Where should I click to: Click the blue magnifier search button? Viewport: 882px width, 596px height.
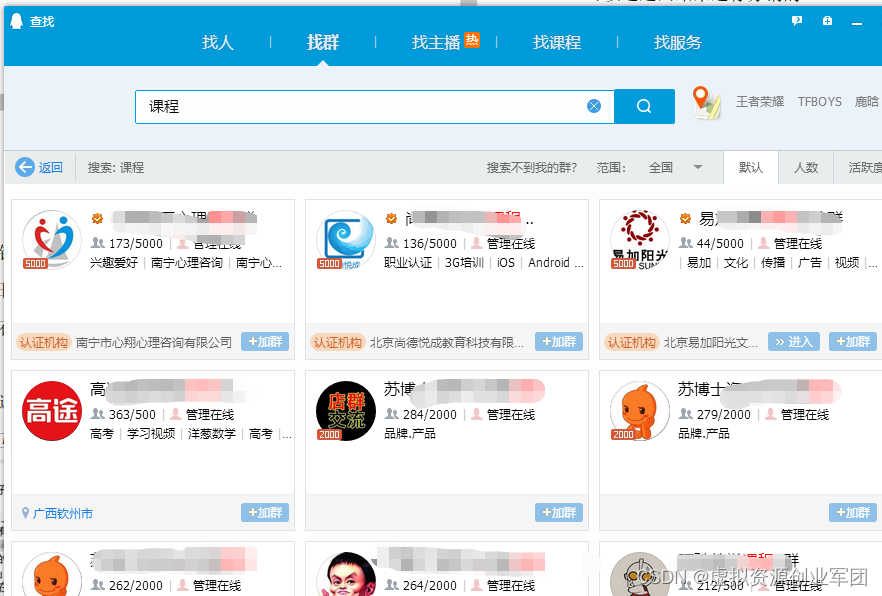644,106
